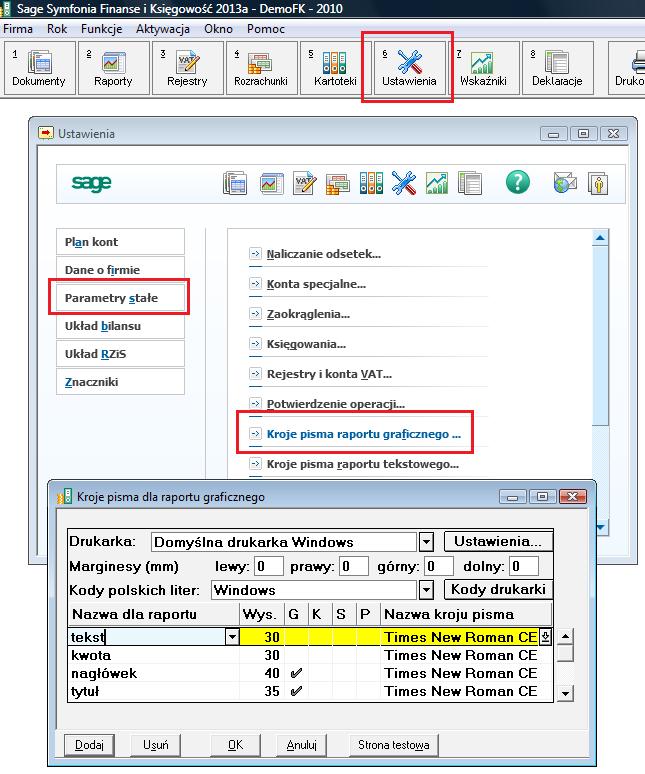Click scroll up arrow in Ustawienia list
The height and width of the screenshot is (774, 645).
pyautogui.click(x=600, y=238)
